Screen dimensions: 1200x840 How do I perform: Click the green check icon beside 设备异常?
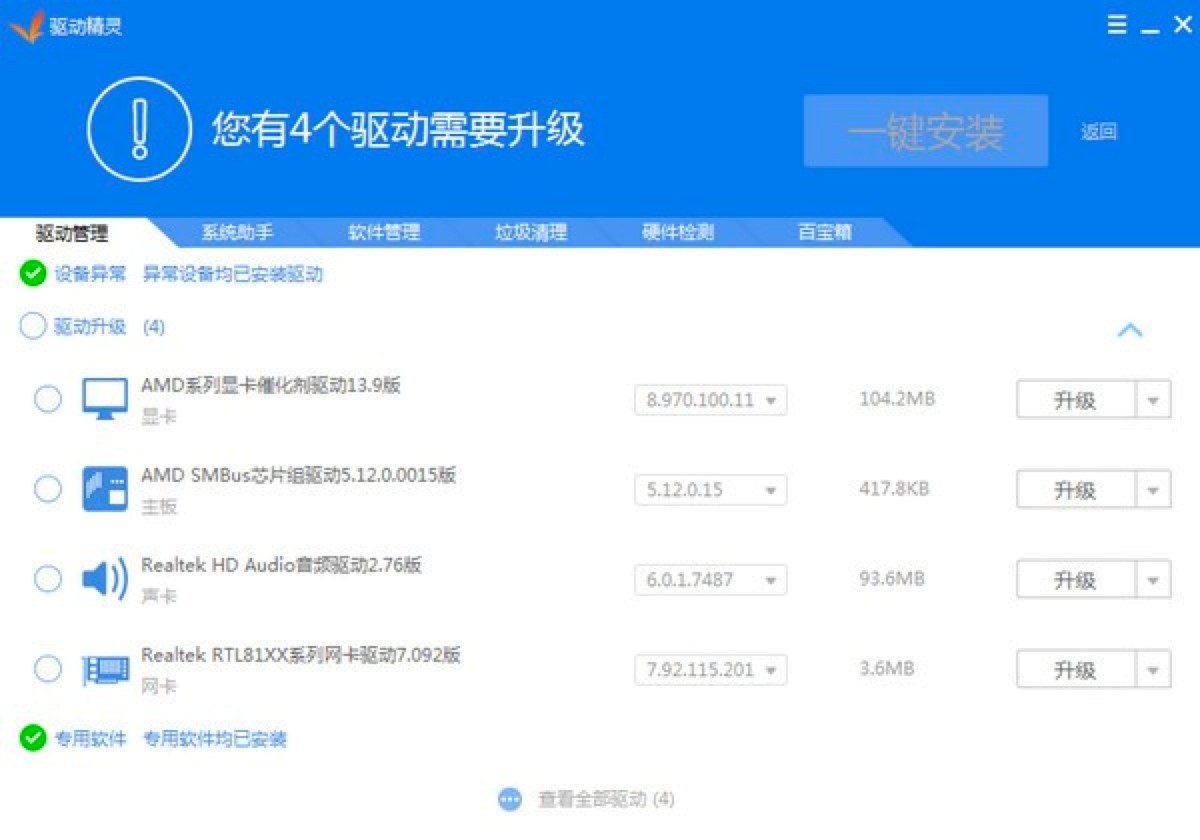(33, 274)
